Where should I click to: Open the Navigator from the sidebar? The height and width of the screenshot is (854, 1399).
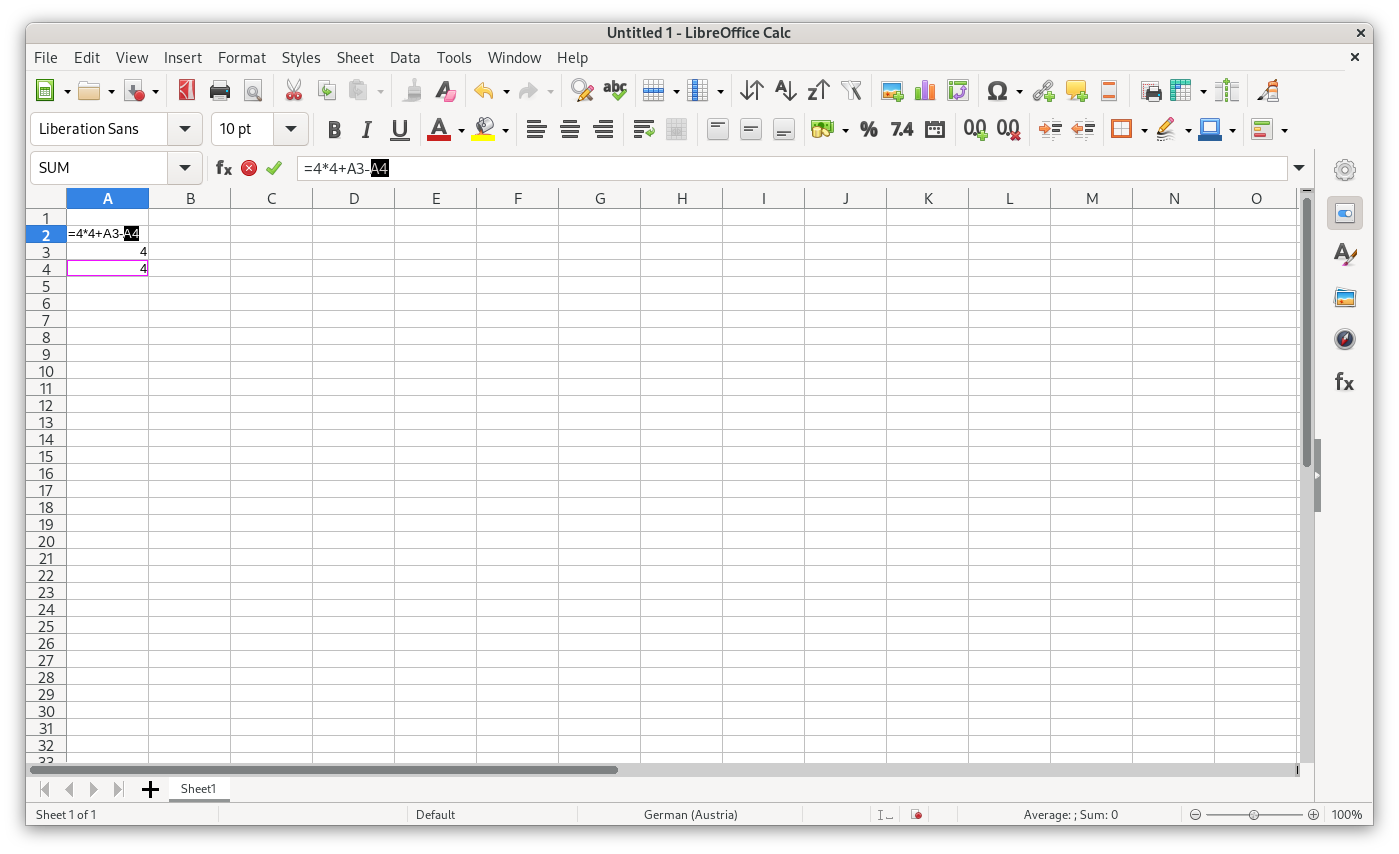(x=1345, y=339)
